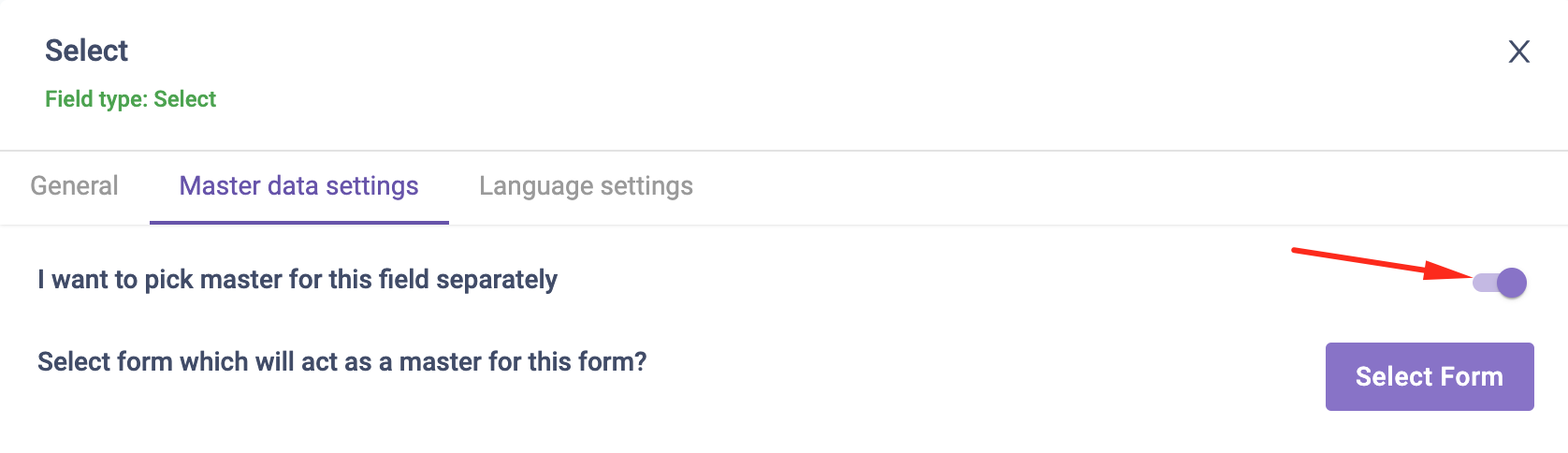The height and width of the screenshot is (453, 1568).
Task: Dismiss the field settings with the X
Action: [x=1518, y=51]
